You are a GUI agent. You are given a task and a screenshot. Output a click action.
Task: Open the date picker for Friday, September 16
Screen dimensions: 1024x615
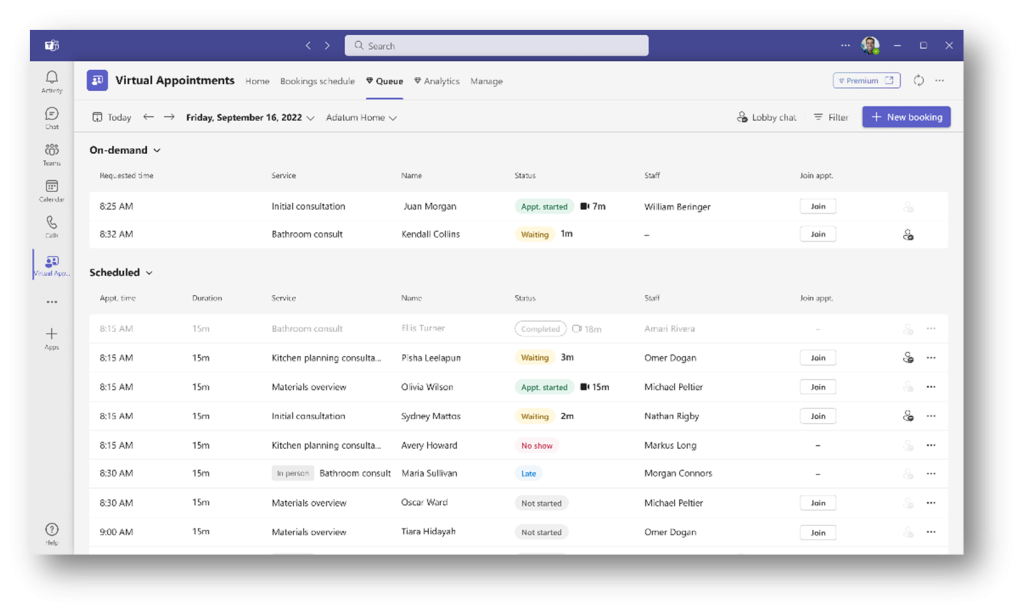coord(250,118)
